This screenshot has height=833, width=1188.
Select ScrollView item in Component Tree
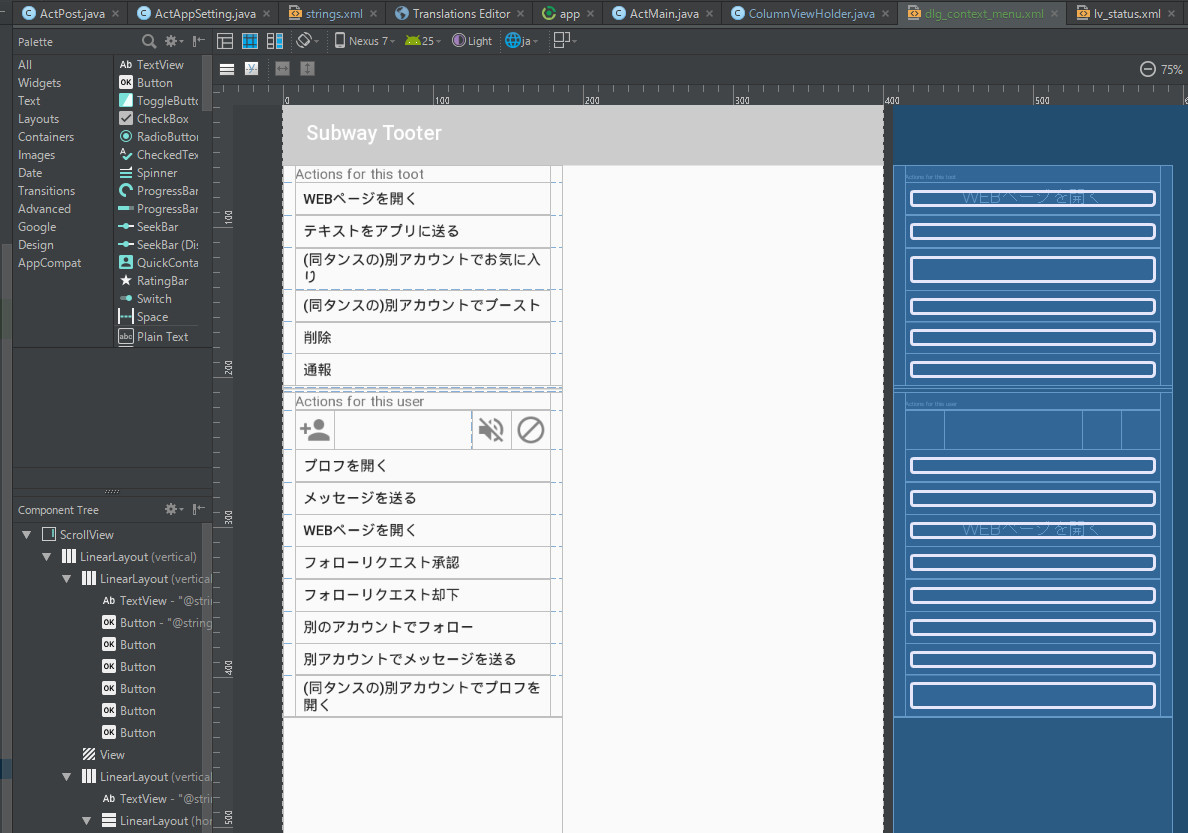[78, 534]
